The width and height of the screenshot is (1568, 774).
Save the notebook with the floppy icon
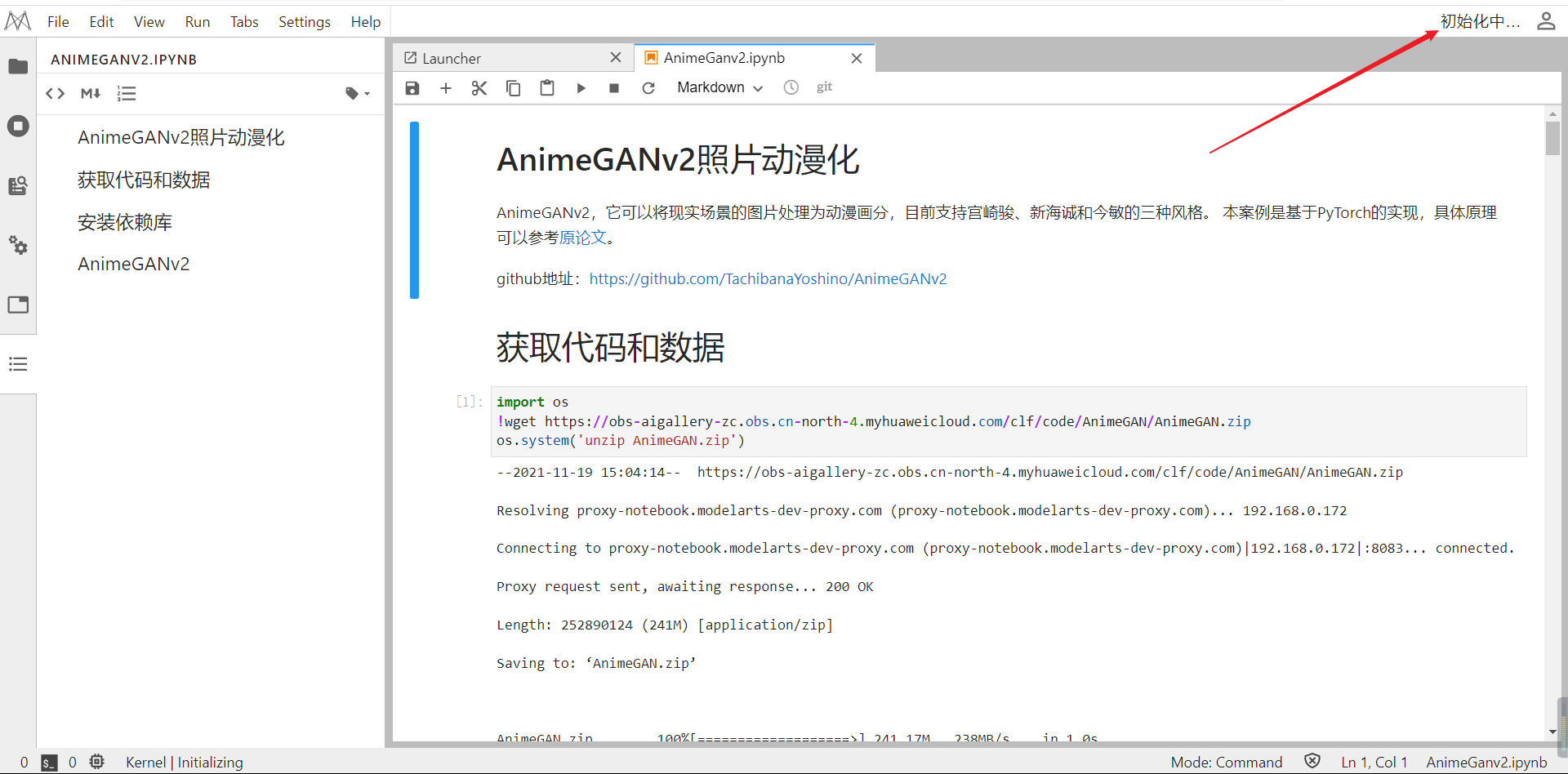pyautogui.click(x=412, y=88)
